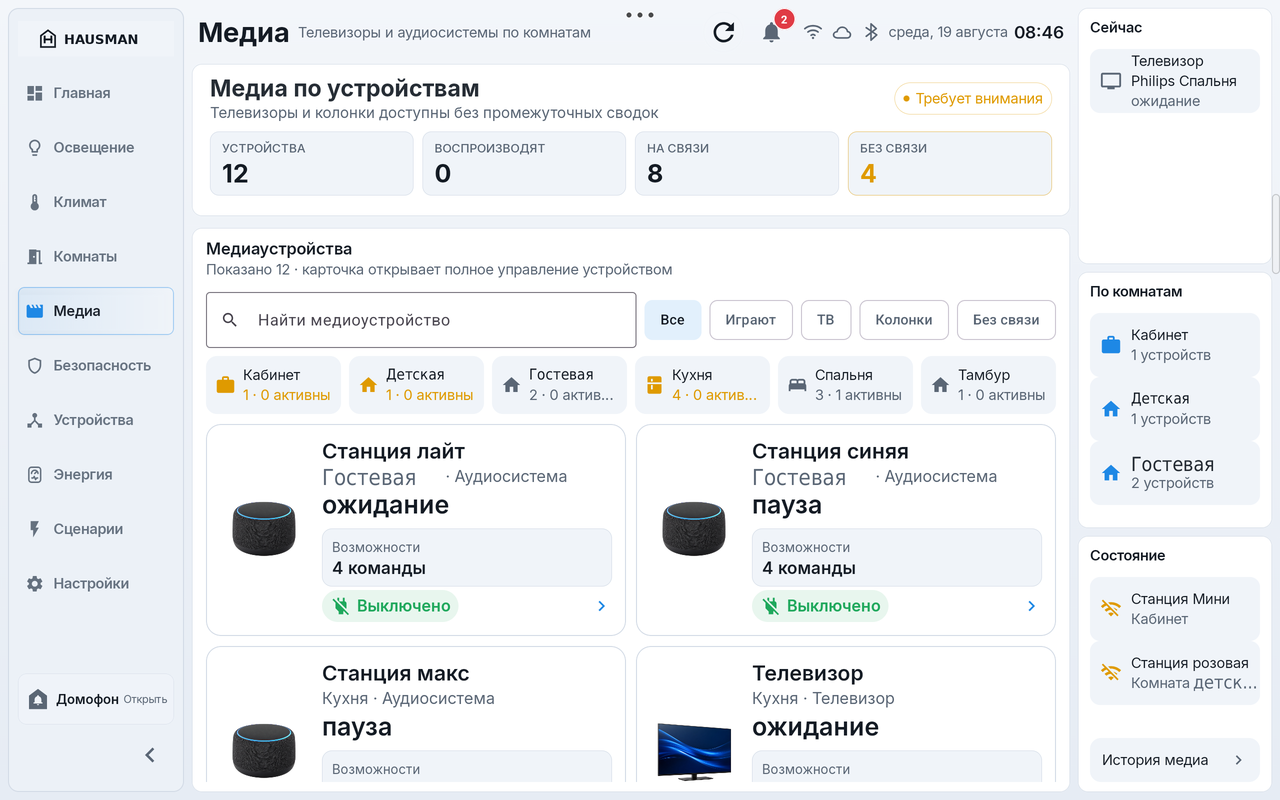Filter devices by ТВ
This screenshot has height=800, width=1280.
tap(825, 320)
